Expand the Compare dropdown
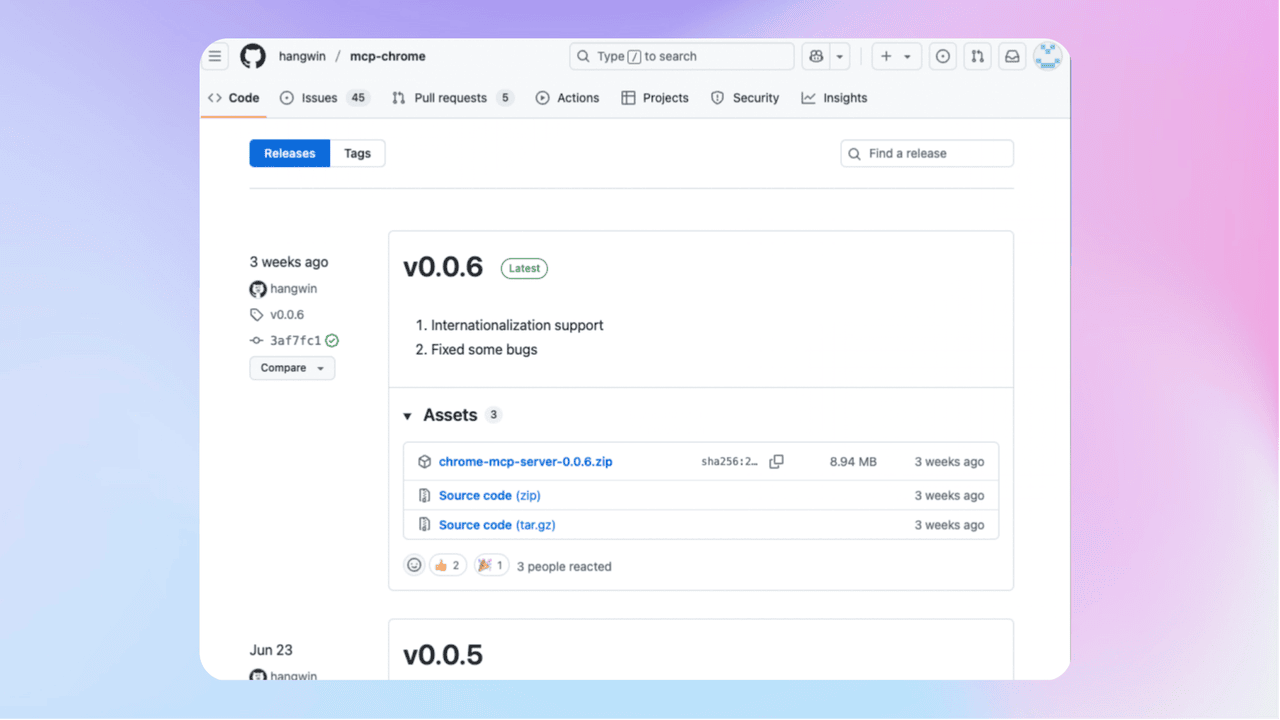Viewport: 1280px width, 720px height. (292, 368)
